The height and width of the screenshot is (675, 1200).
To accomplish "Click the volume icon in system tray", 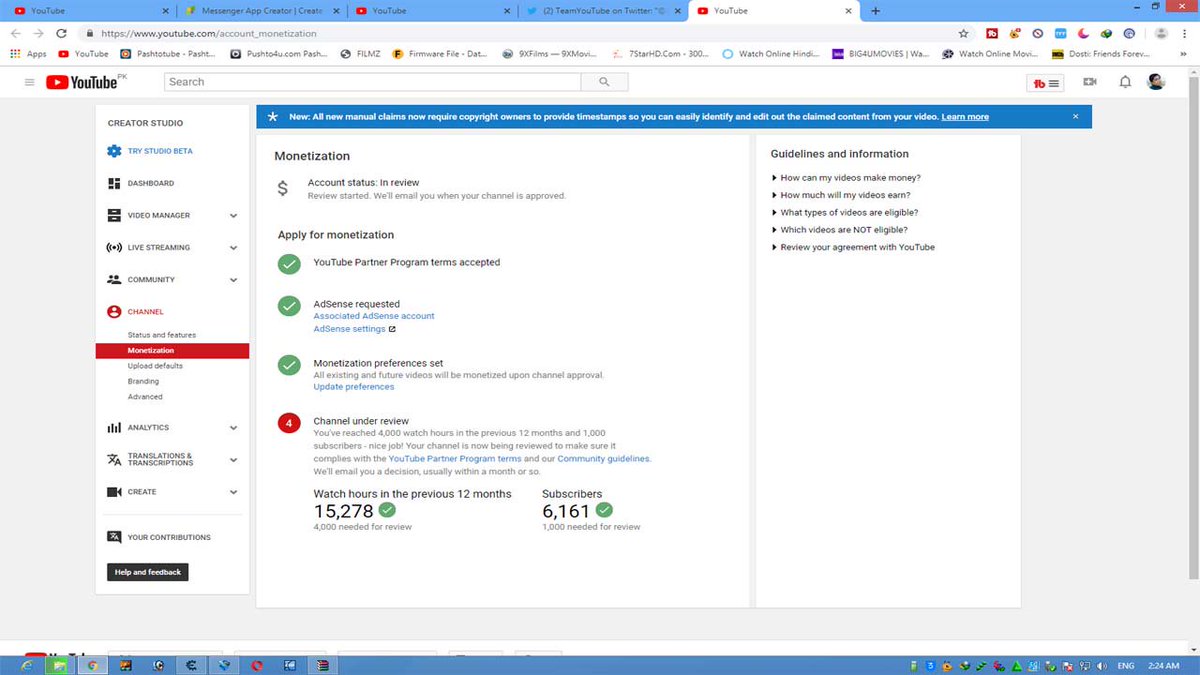I will 1101,665.
